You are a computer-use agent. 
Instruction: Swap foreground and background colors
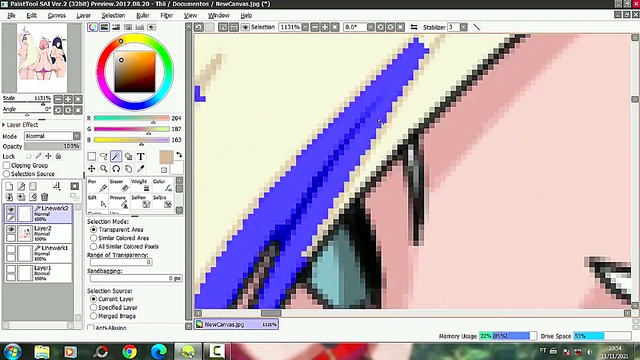(179, 155)
